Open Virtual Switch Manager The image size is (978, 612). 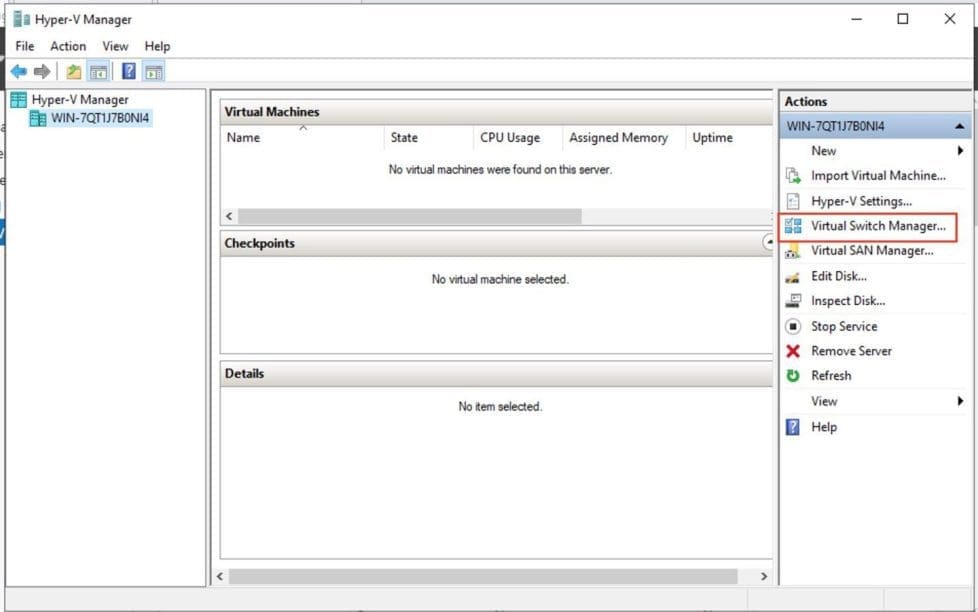click(x=877, y=226)
